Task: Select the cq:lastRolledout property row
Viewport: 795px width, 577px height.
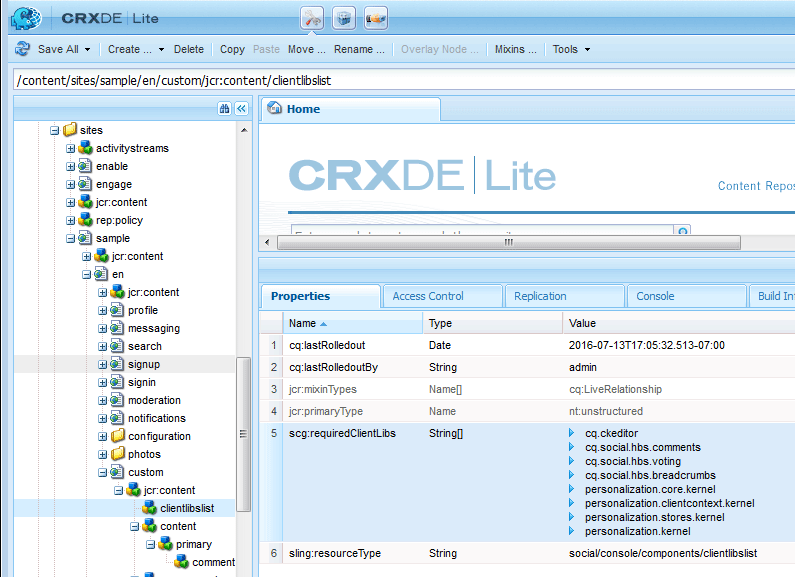Action: (x=527, y=345)
